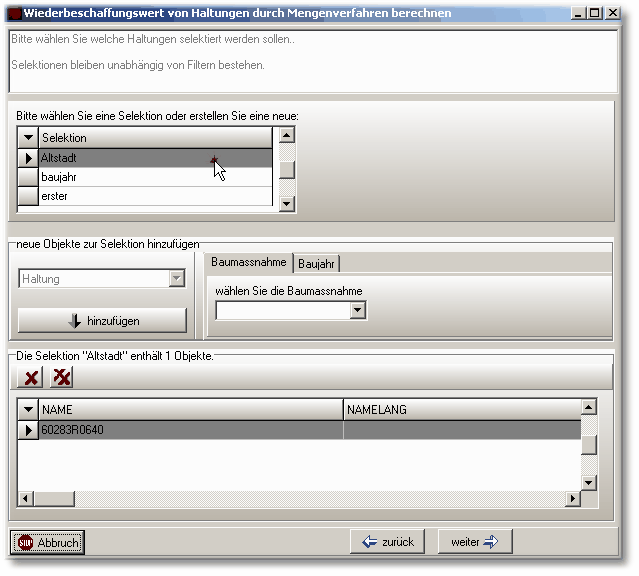Click the Abbruch cancel button
The image size is (639, 576).
click(x=48, y=542)
